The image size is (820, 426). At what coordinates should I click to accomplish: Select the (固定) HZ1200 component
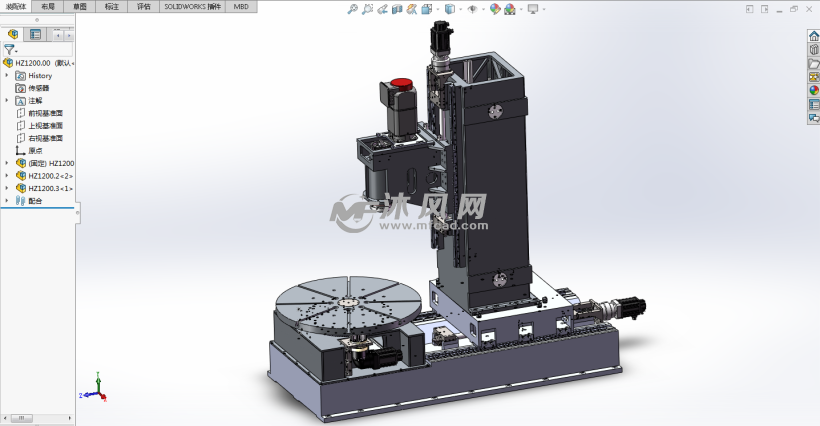45,163
